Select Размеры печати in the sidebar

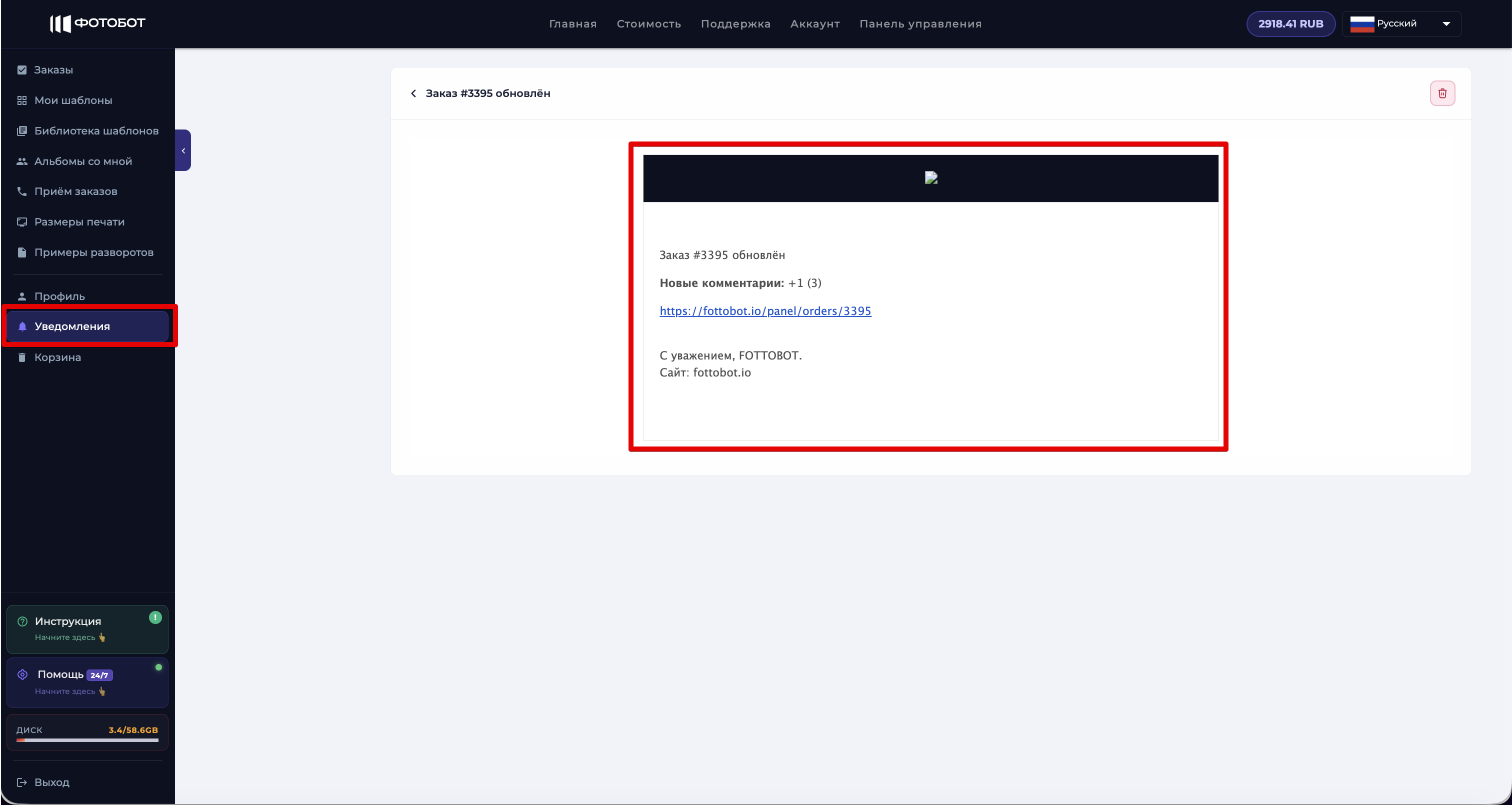click(x=88, y=222)
